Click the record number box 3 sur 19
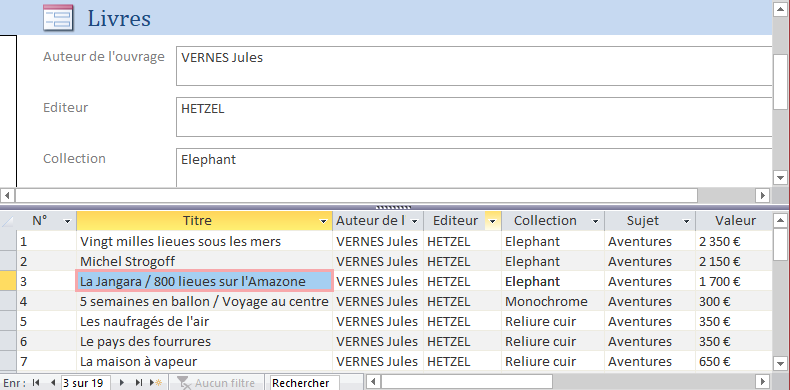The height and width of the screenshot is (390, 790). (x=86, y=383)
